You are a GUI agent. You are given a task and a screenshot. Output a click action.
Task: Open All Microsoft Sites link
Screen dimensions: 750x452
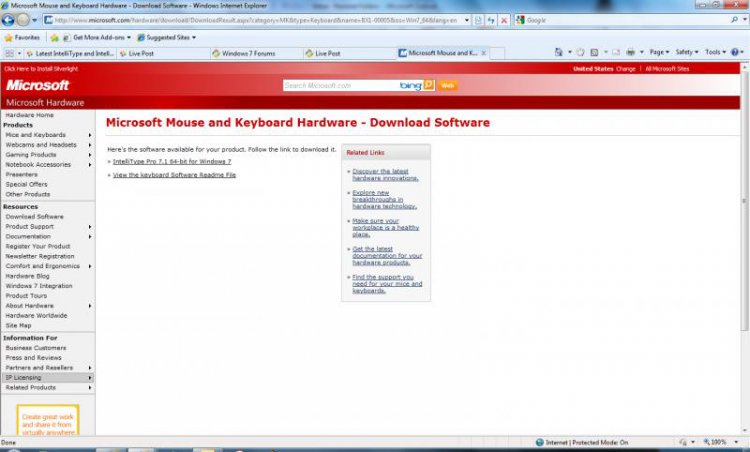point(667,69)
